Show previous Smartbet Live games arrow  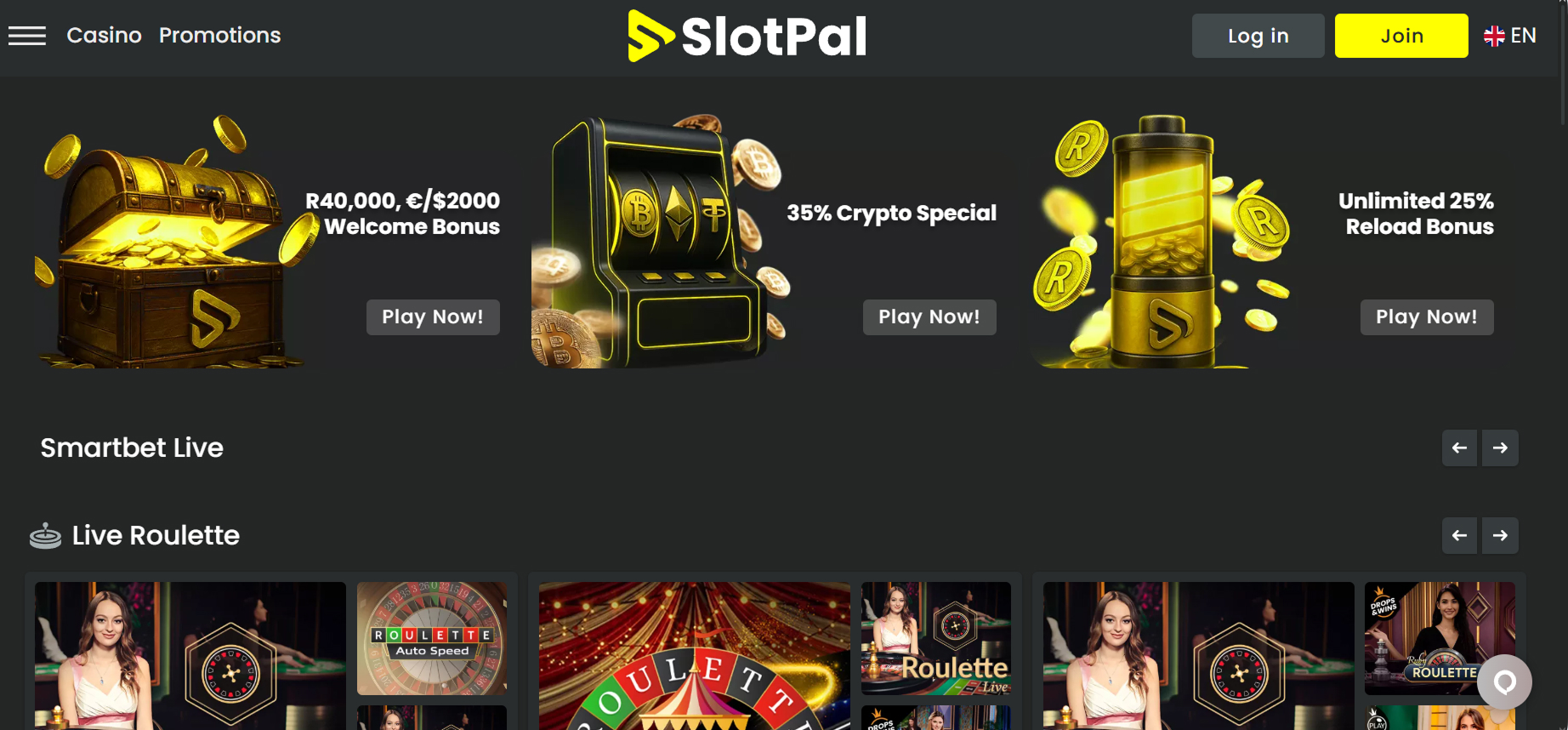pyautogui.click(x=1459, y=448)
